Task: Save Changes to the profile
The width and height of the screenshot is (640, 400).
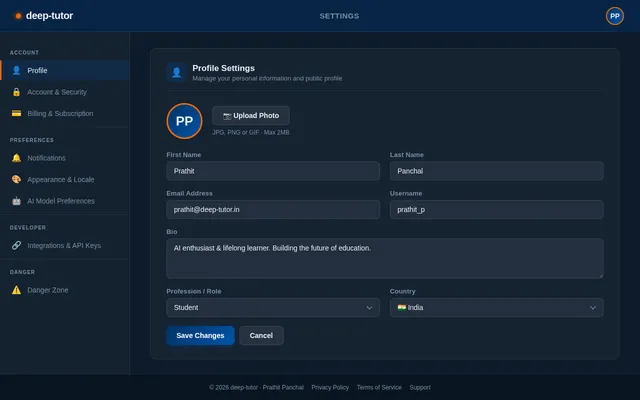Action: coord(200,336)
